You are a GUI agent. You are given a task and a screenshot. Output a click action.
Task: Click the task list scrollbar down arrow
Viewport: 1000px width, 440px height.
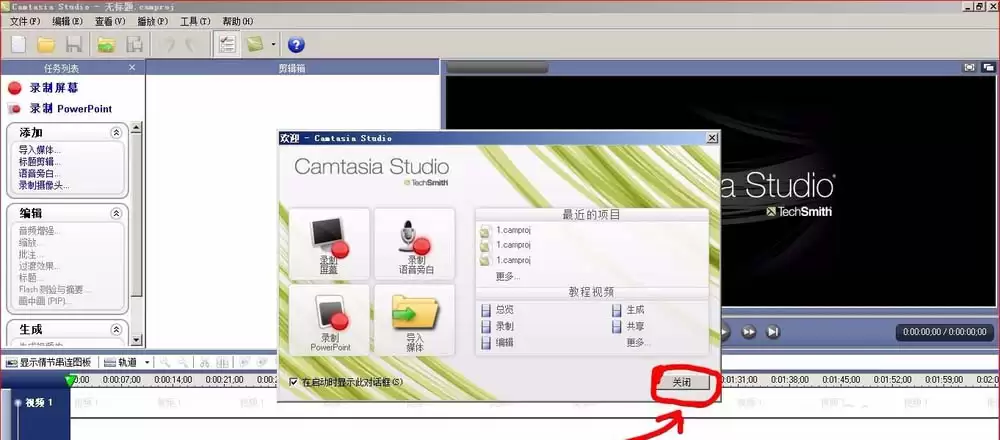(136, 340)
